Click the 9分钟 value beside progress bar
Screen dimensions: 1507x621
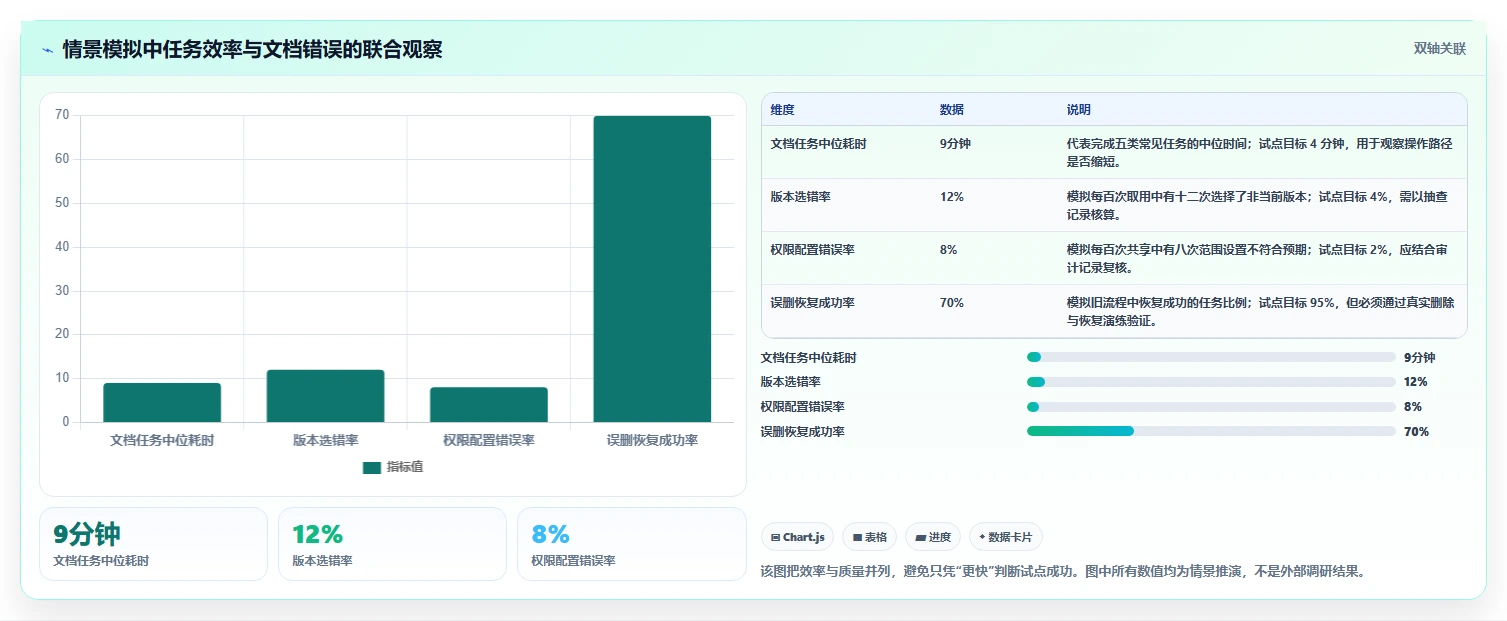[1419, 357]
